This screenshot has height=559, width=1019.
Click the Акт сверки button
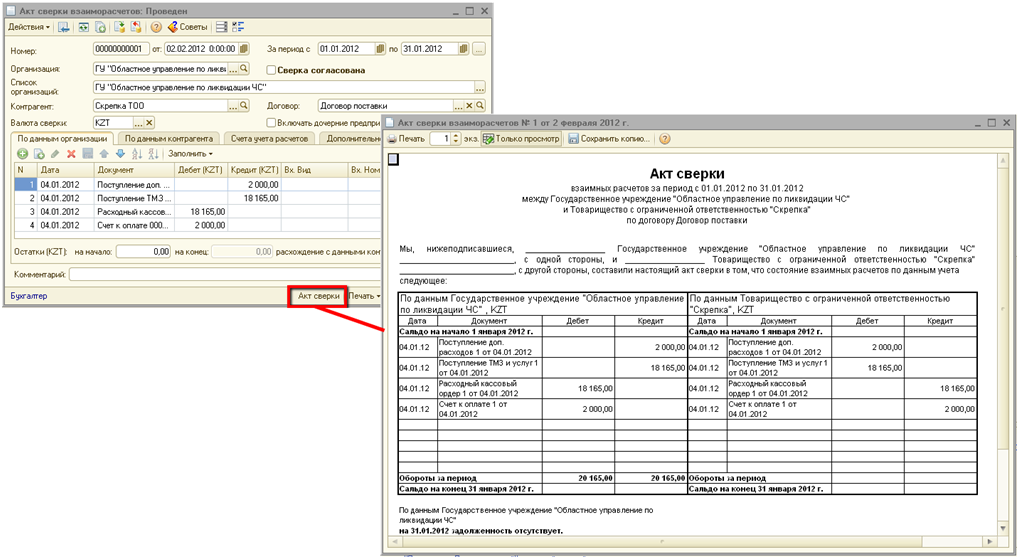coord(318,296)
